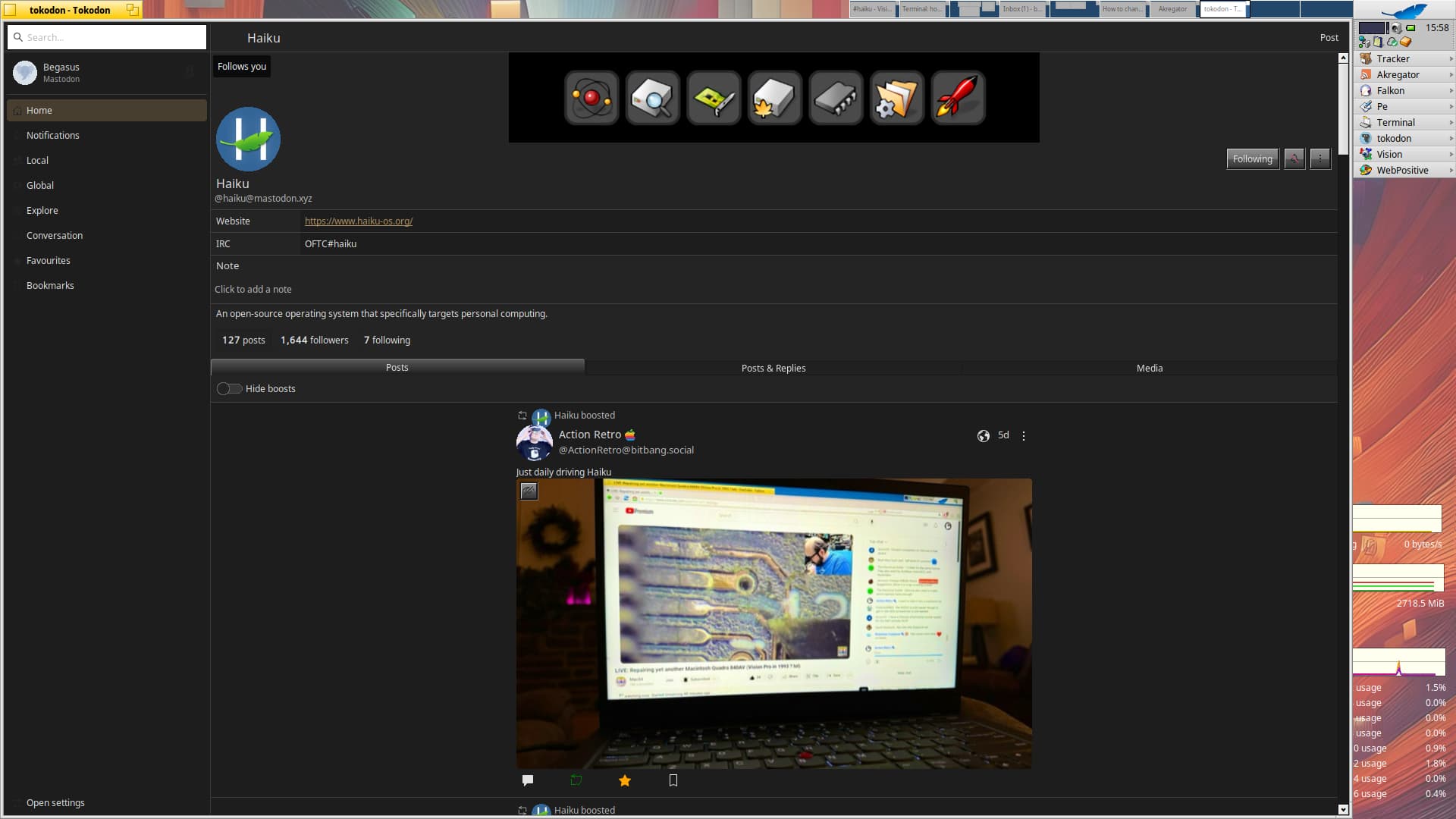The height and width of the screenshot is (819, 1456).
Task: Click the battery status tray icon
Action: point(1410,28)
